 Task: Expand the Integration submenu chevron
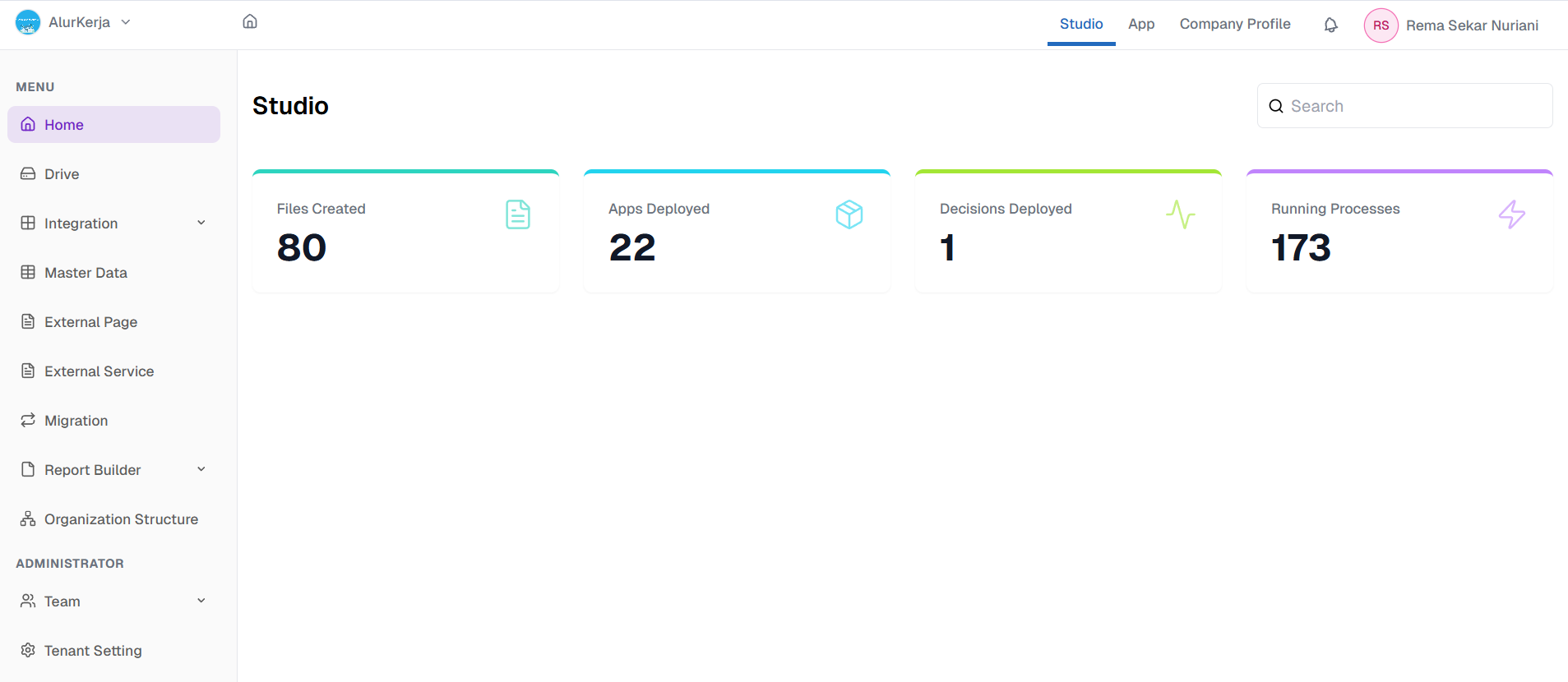click(x=201, y=223)
